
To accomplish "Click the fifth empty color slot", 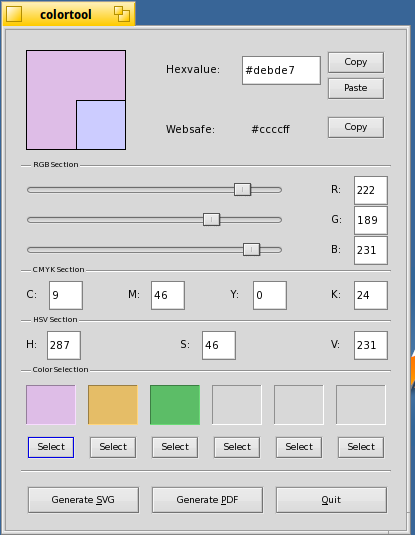I will point(299,405).
